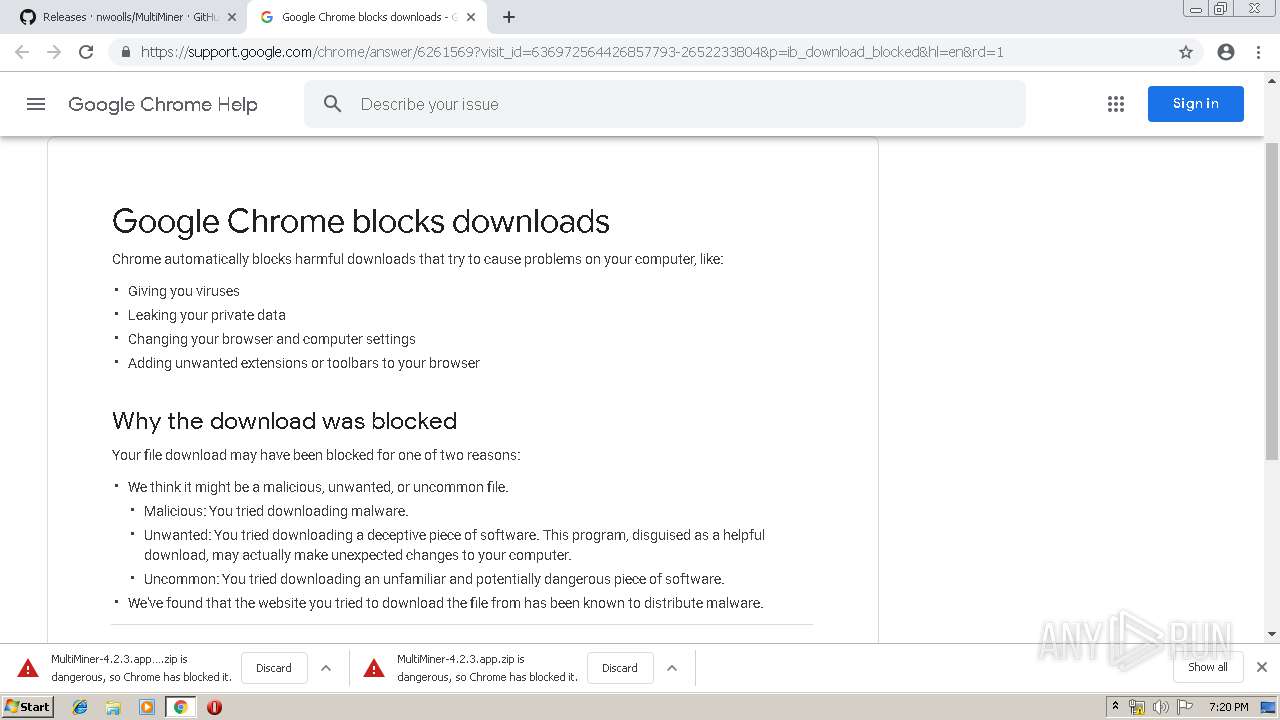Click the Uncommon: unfamiliar and potentially dangerous line
The width and height of the screenshot is (1280, 720).
pos(434,579)
